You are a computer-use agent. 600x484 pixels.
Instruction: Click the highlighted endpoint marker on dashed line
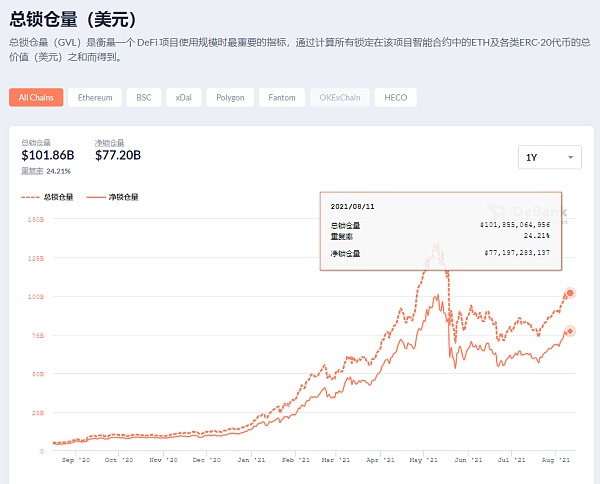click(570, 293)
